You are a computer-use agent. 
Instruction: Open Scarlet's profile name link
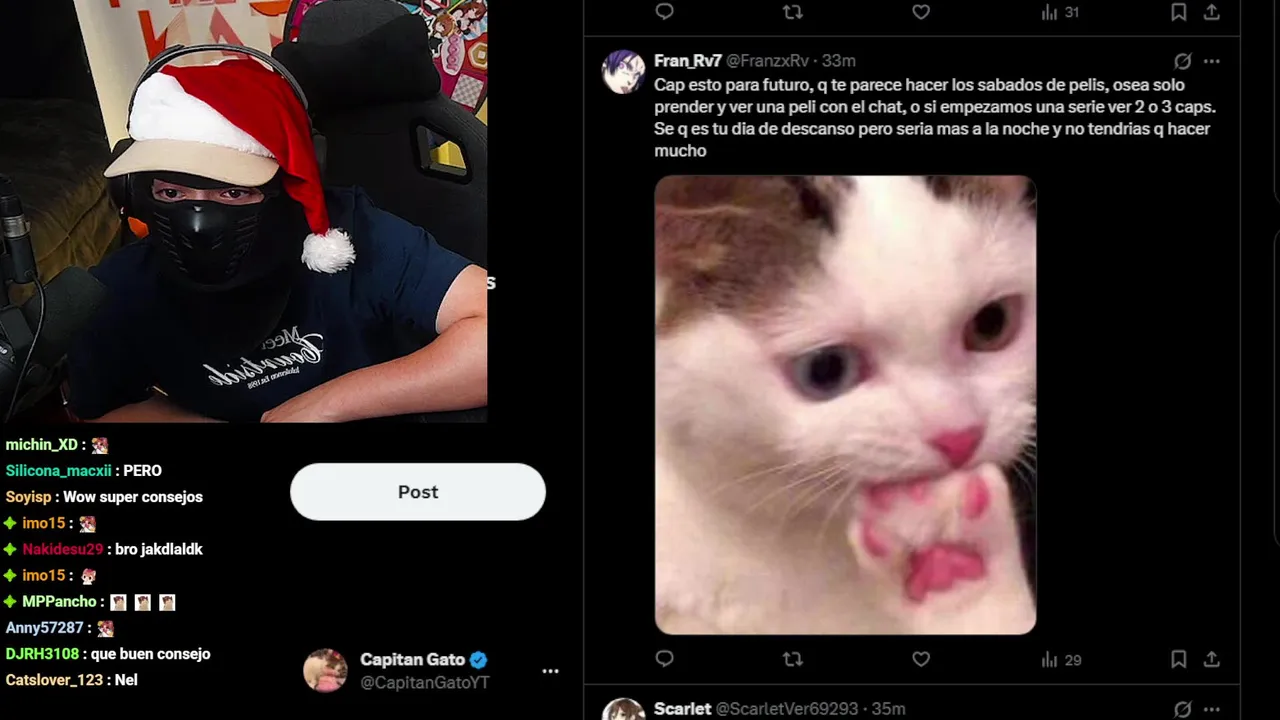tap(682, 709)
